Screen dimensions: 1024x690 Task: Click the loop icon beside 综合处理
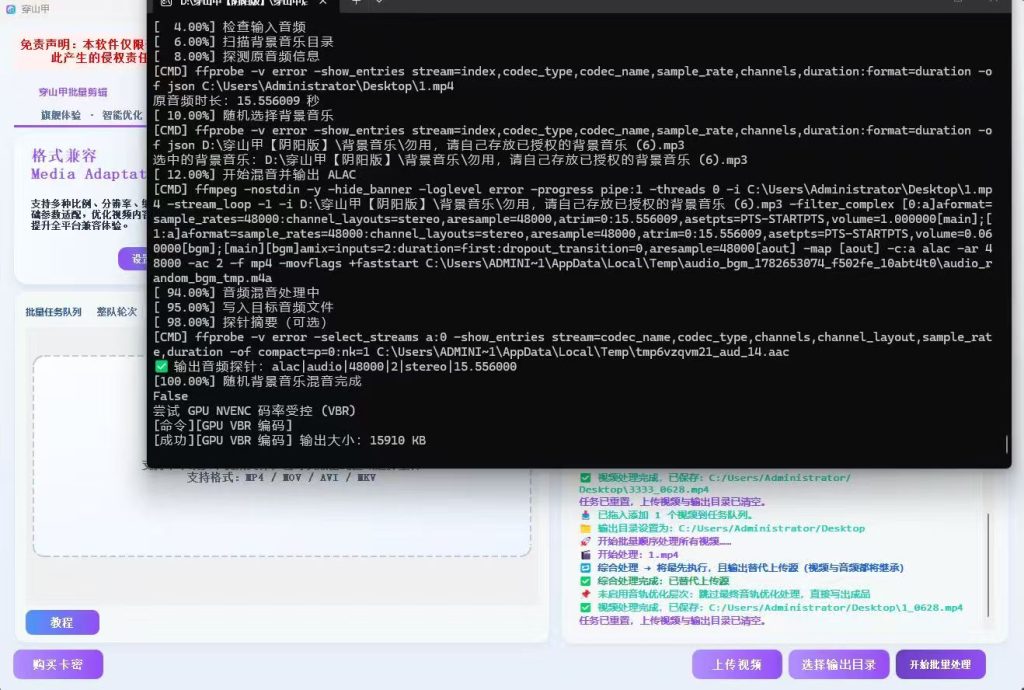[x=585, y=568]
